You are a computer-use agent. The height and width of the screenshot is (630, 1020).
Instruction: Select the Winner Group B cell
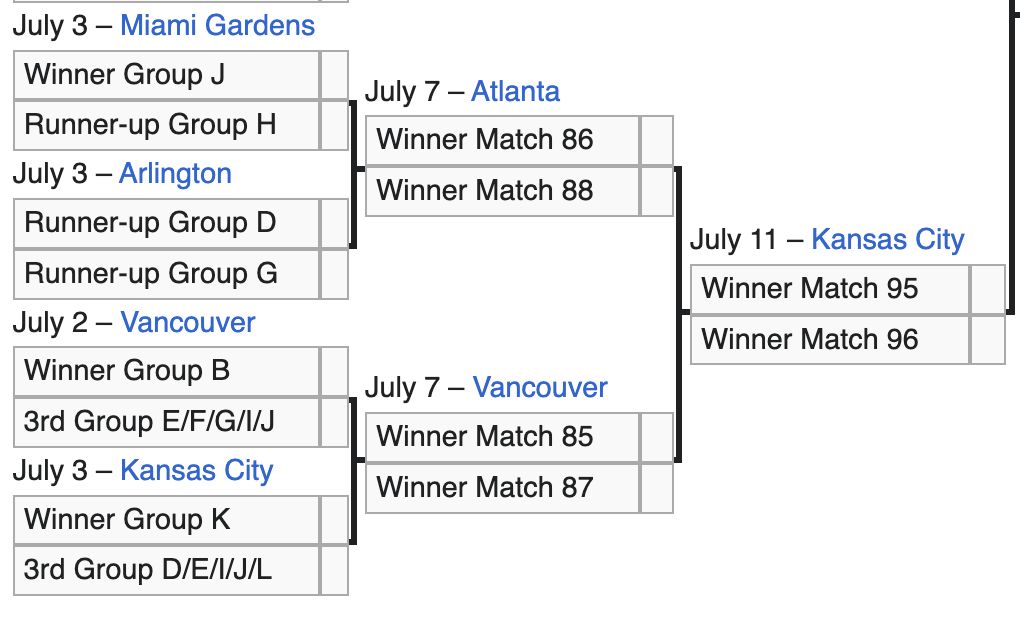click(x=167, y=371)
